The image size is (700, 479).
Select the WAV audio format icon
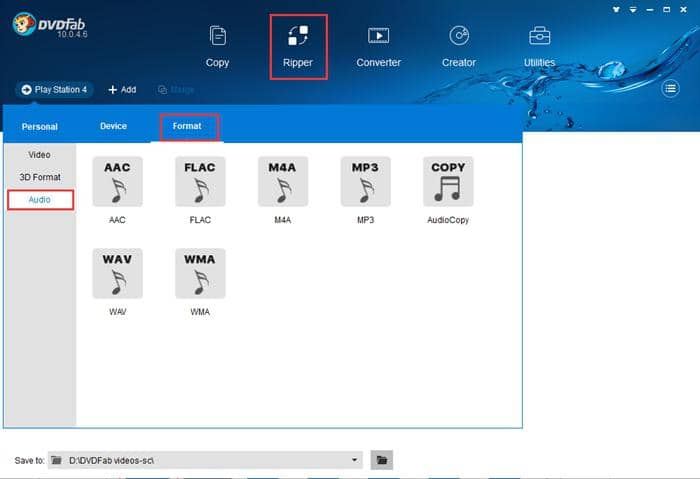click(x=117, y=273)
